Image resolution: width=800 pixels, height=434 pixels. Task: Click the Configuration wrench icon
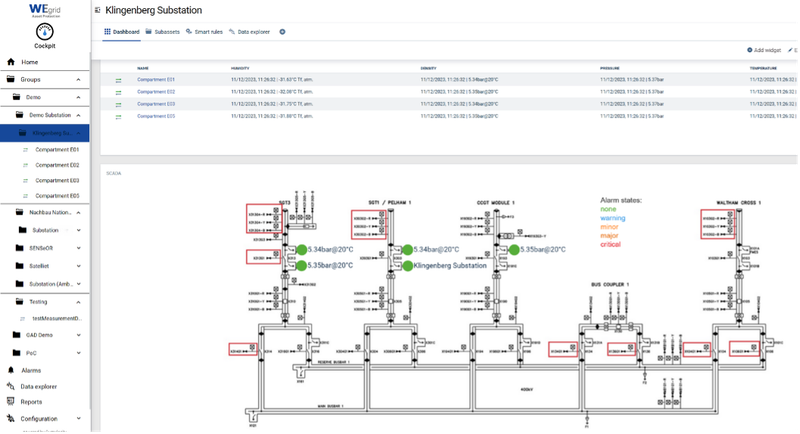[10, 418]
